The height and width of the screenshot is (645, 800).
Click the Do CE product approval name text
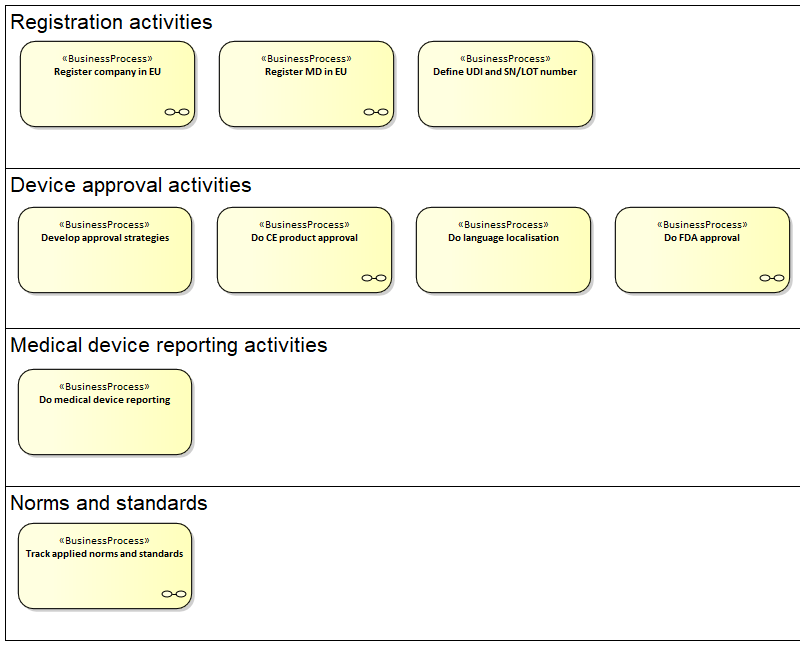click(x=304, y=238)
